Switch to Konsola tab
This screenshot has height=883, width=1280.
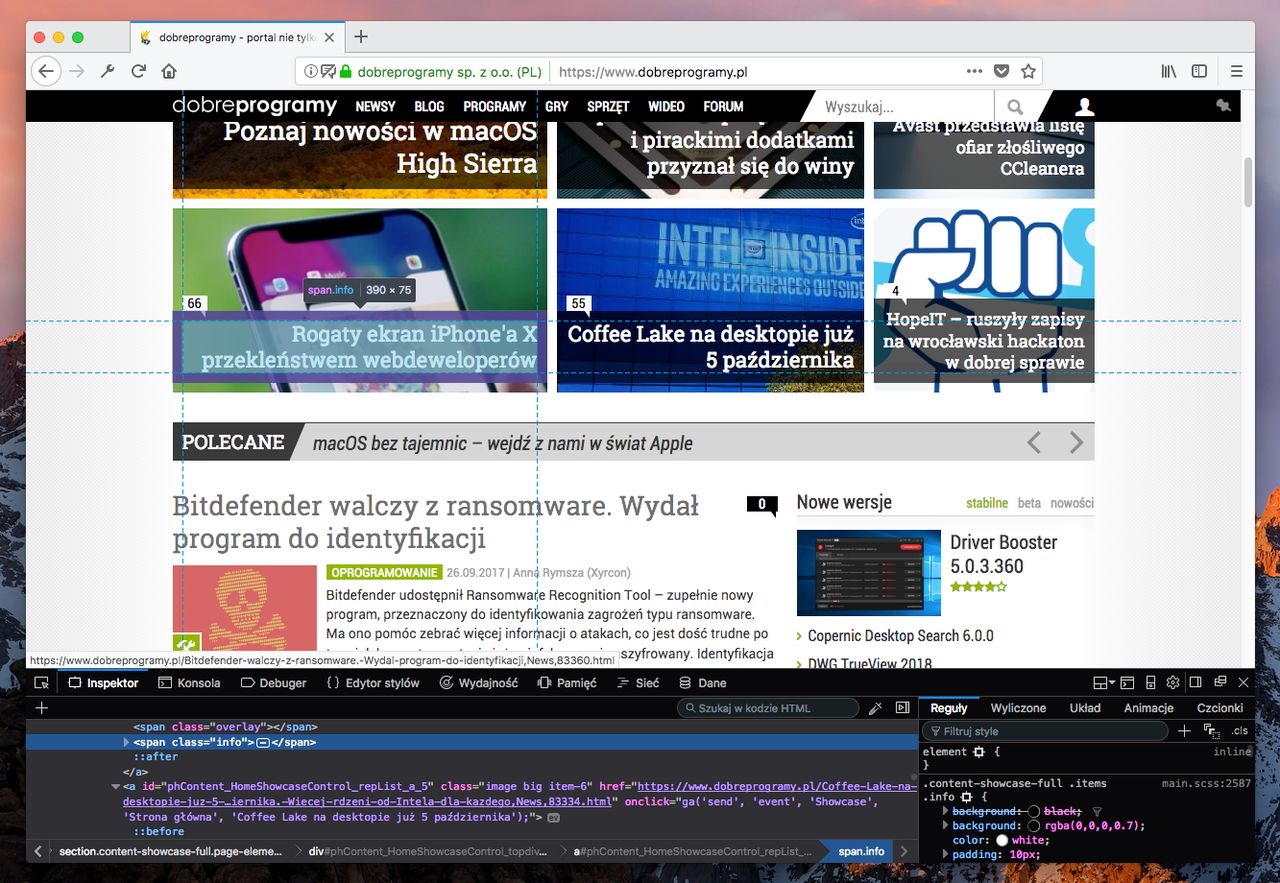tap(189, 683)
